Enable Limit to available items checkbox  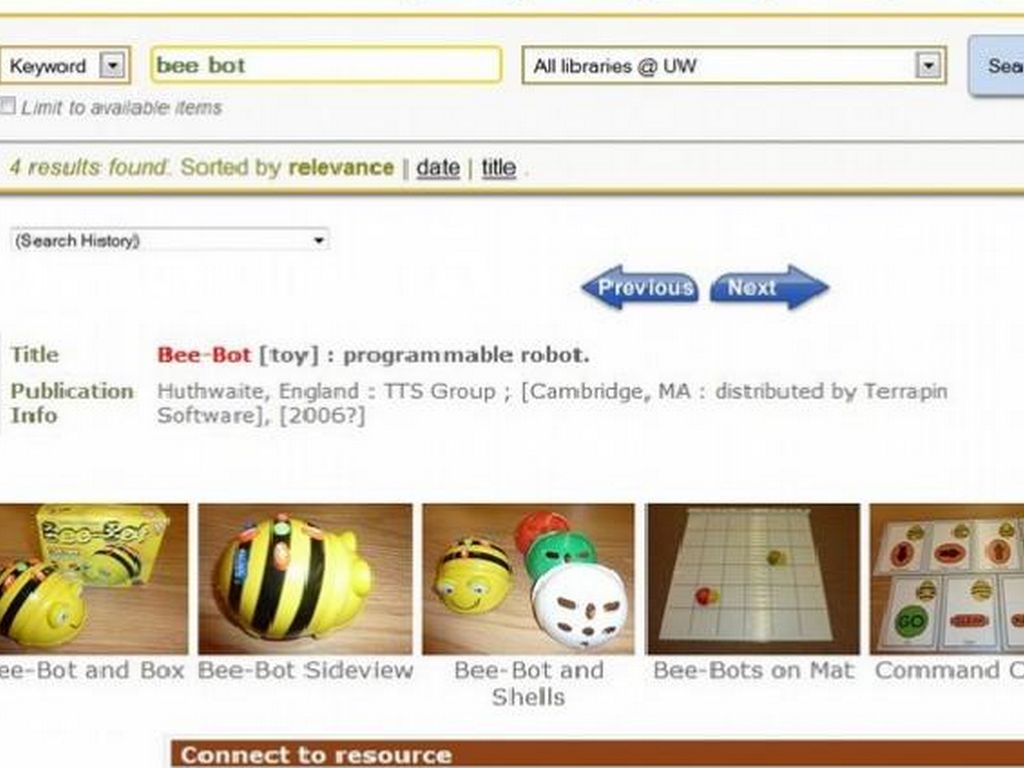coord(7,106)
